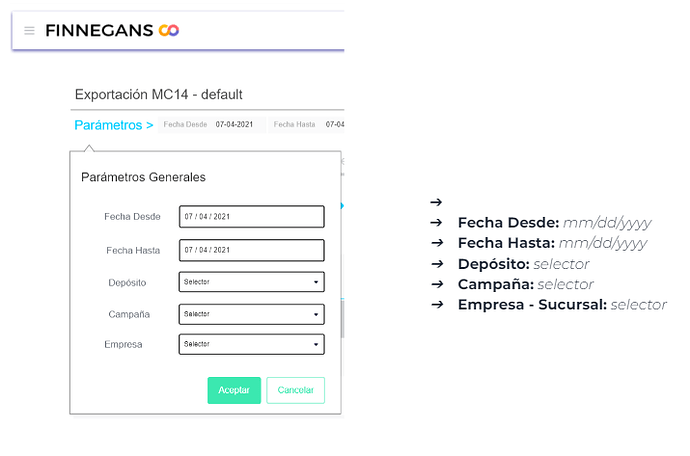690x456 pixels.
Task: Open the Campaña selector dropdown
Action: [x=252, y=314]
